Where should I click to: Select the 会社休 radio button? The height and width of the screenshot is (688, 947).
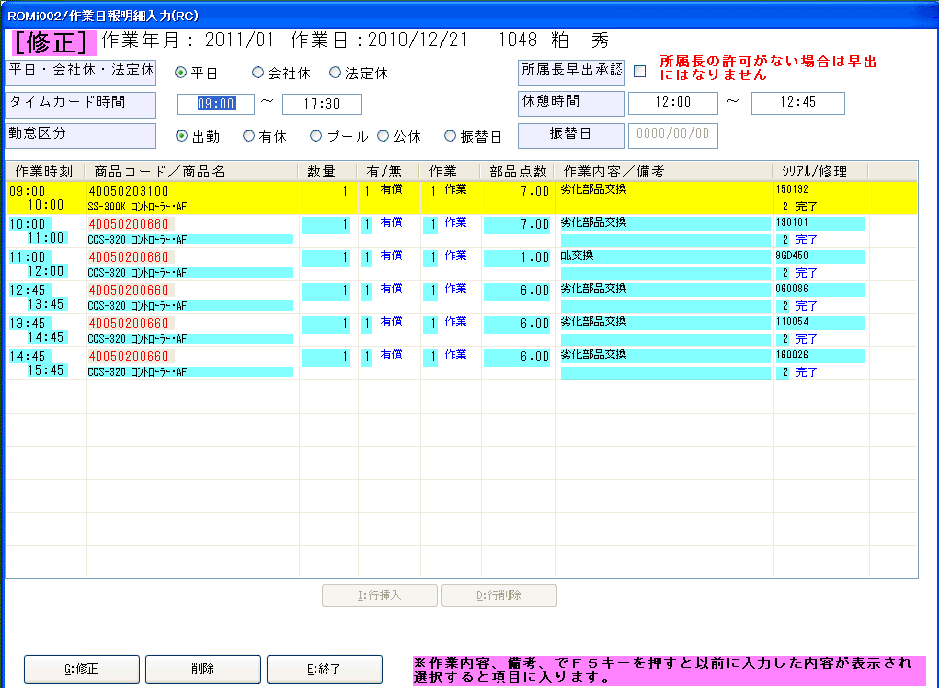258,72
